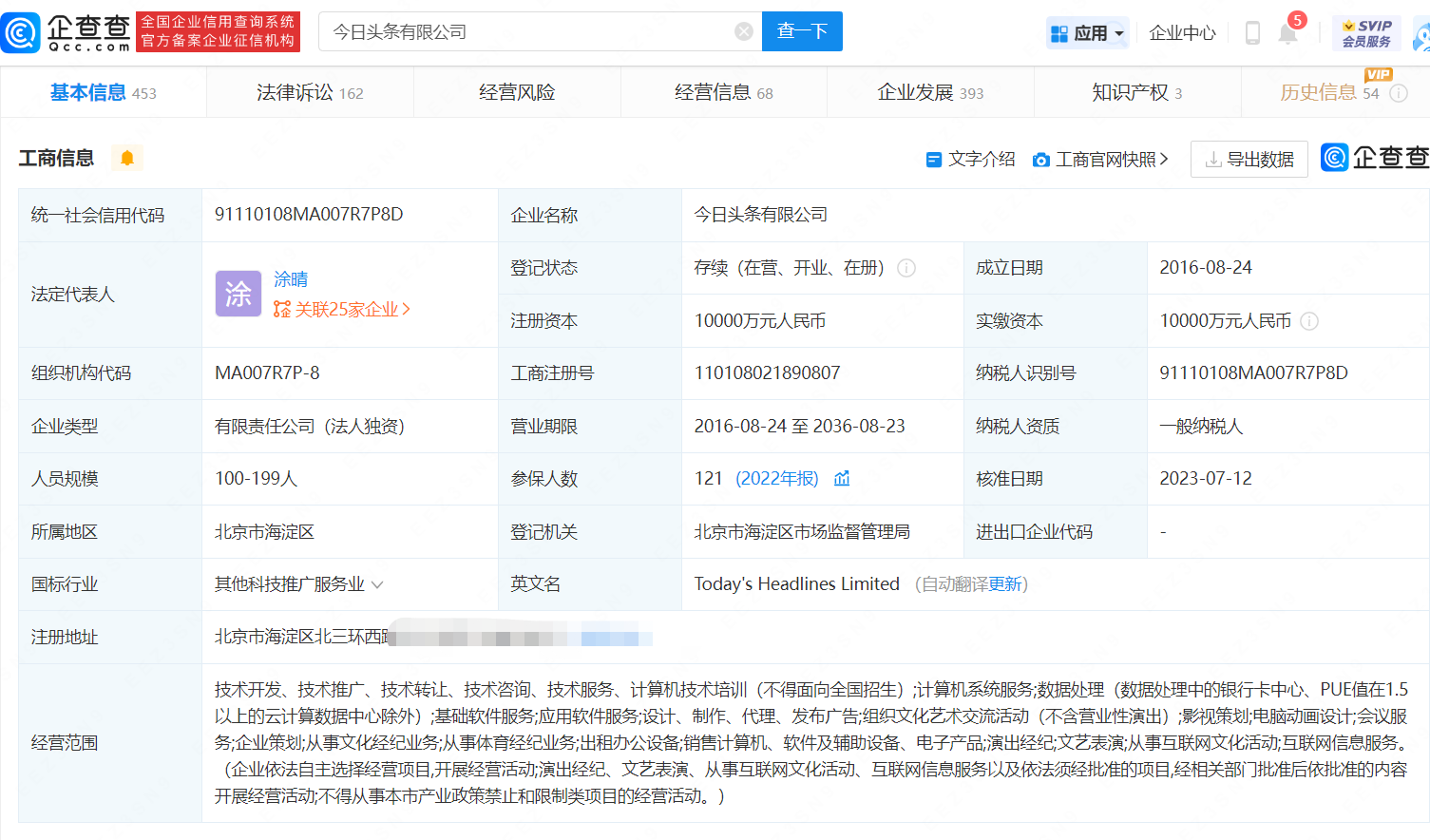Open the 工商官网快照 link
The width and height of the screenshot is (1430, 840).
point(1100,160)
